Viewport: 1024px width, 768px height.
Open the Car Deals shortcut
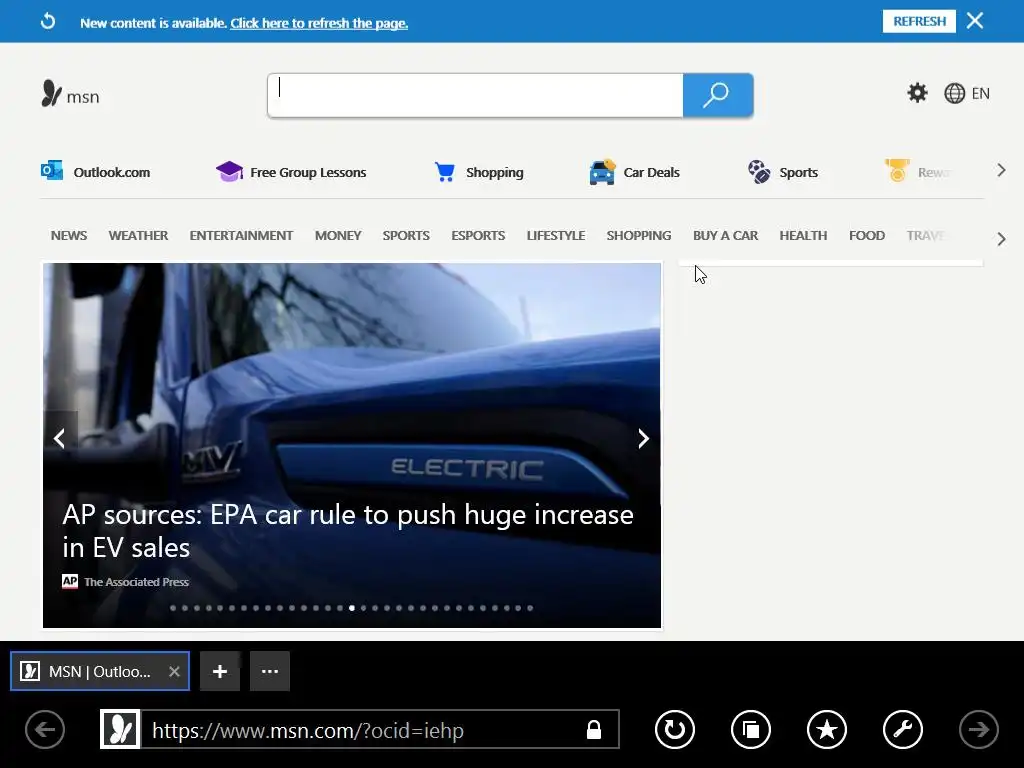point(634,172)
